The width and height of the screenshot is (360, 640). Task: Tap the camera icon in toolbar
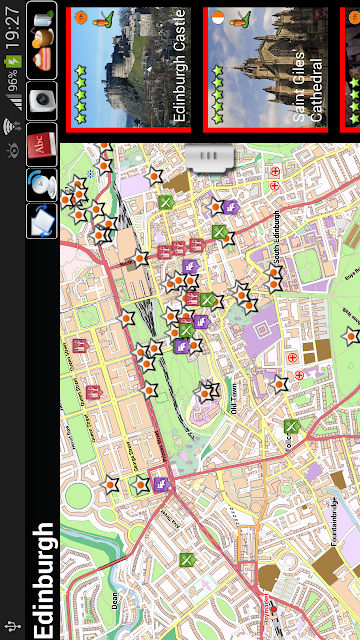pyautogui.click(x=42, y=101)
